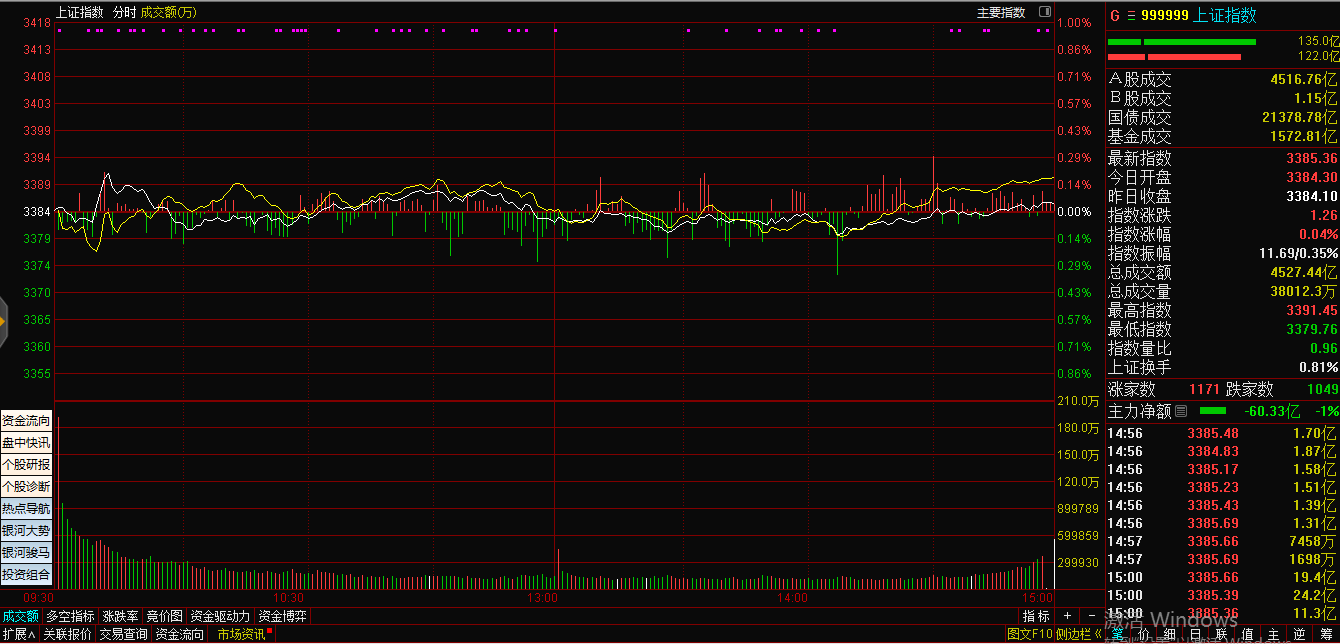
Task: Switch to the 多空指标 tab
Action: [70, 616]
